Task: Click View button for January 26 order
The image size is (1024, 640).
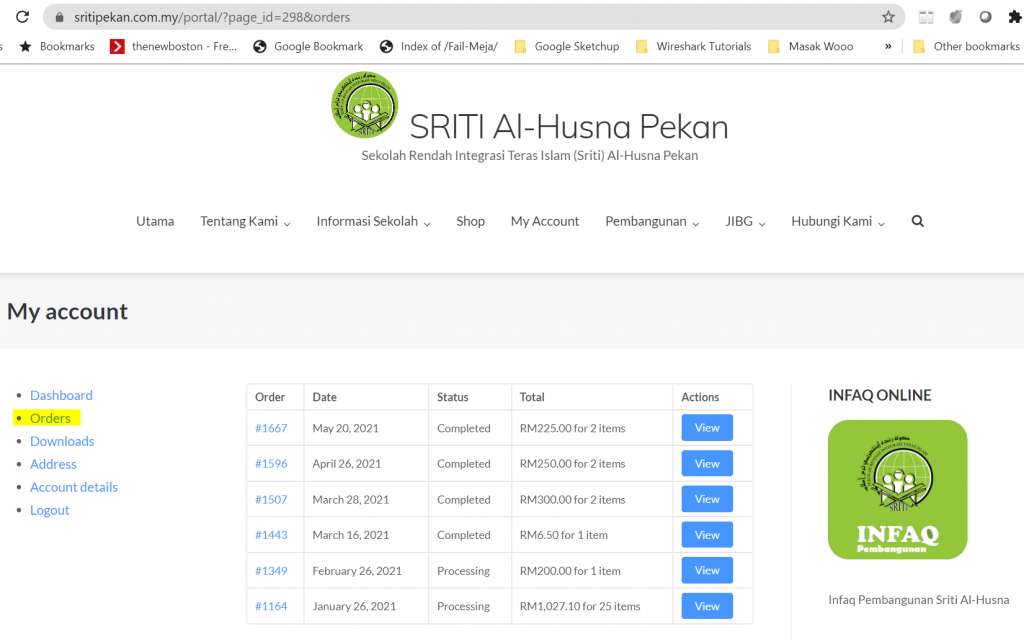Action: pyautogui.click(x=707, y=606)
